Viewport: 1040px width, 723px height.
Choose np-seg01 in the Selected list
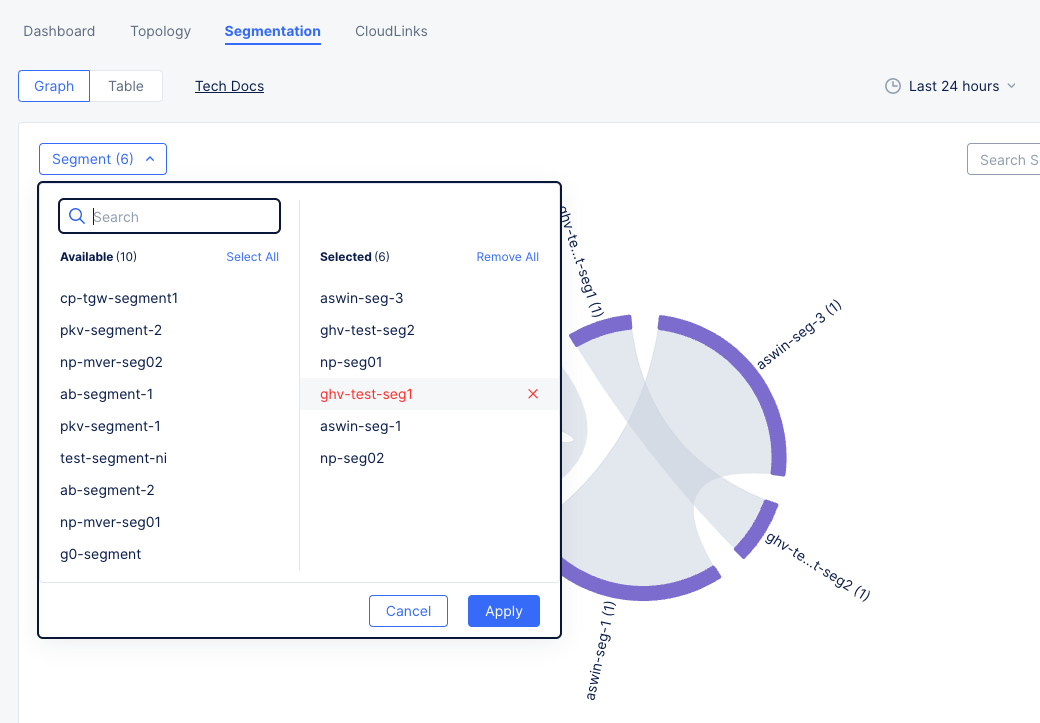[x=352, y=362]
